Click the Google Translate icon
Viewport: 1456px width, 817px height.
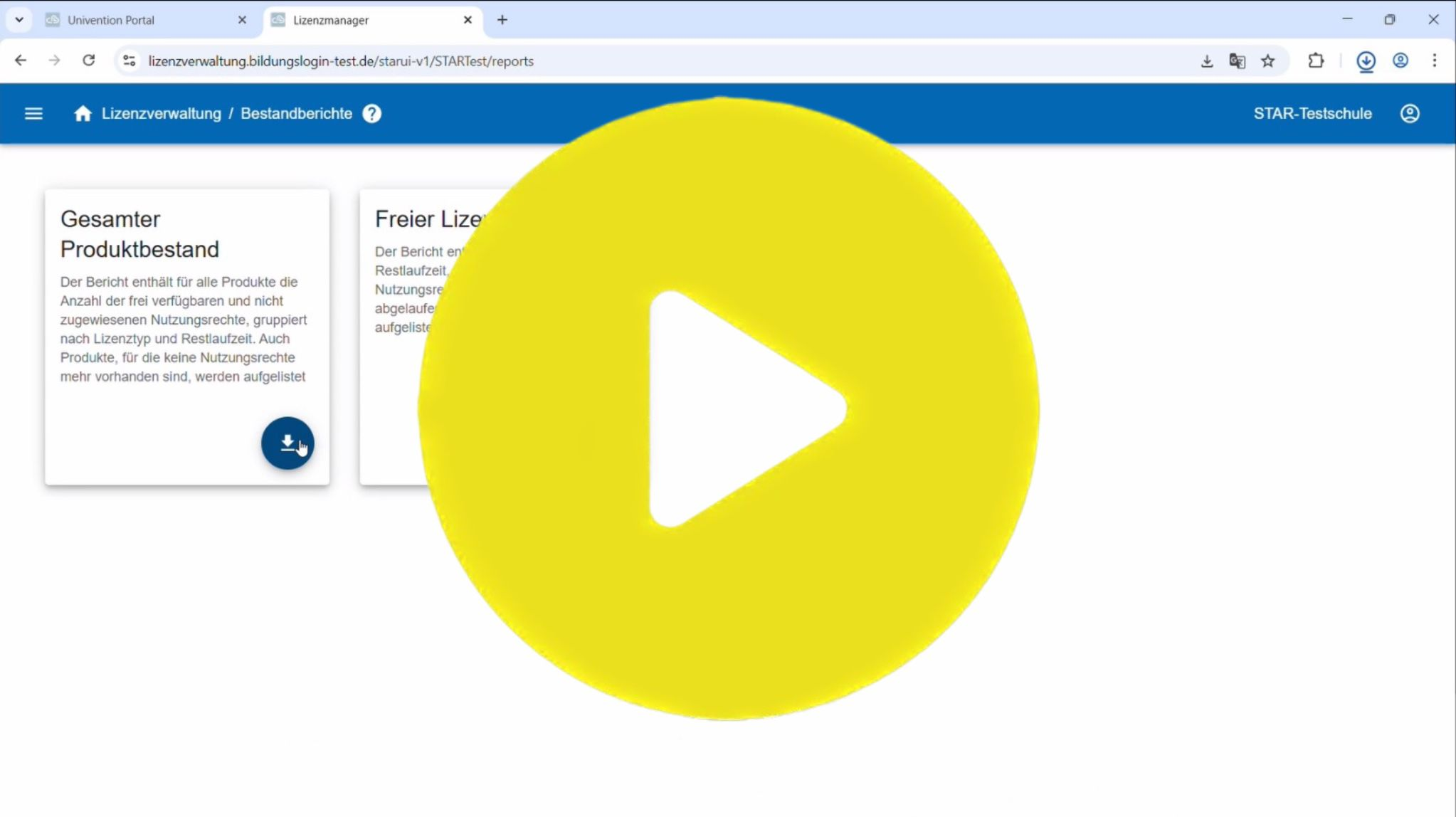point(1237,61)
